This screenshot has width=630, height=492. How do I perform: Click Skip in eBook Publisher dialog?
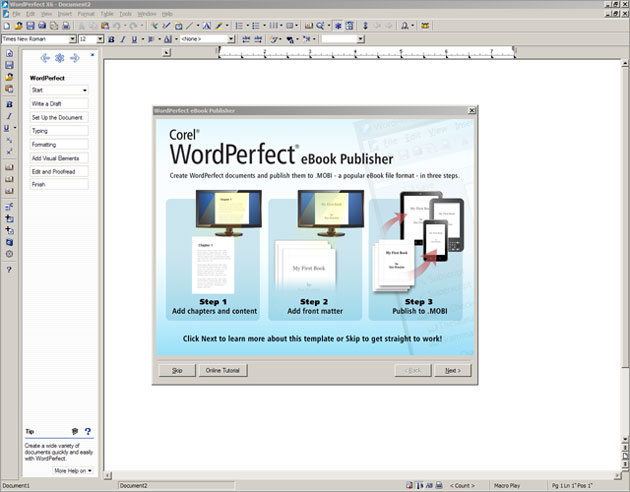177,370
